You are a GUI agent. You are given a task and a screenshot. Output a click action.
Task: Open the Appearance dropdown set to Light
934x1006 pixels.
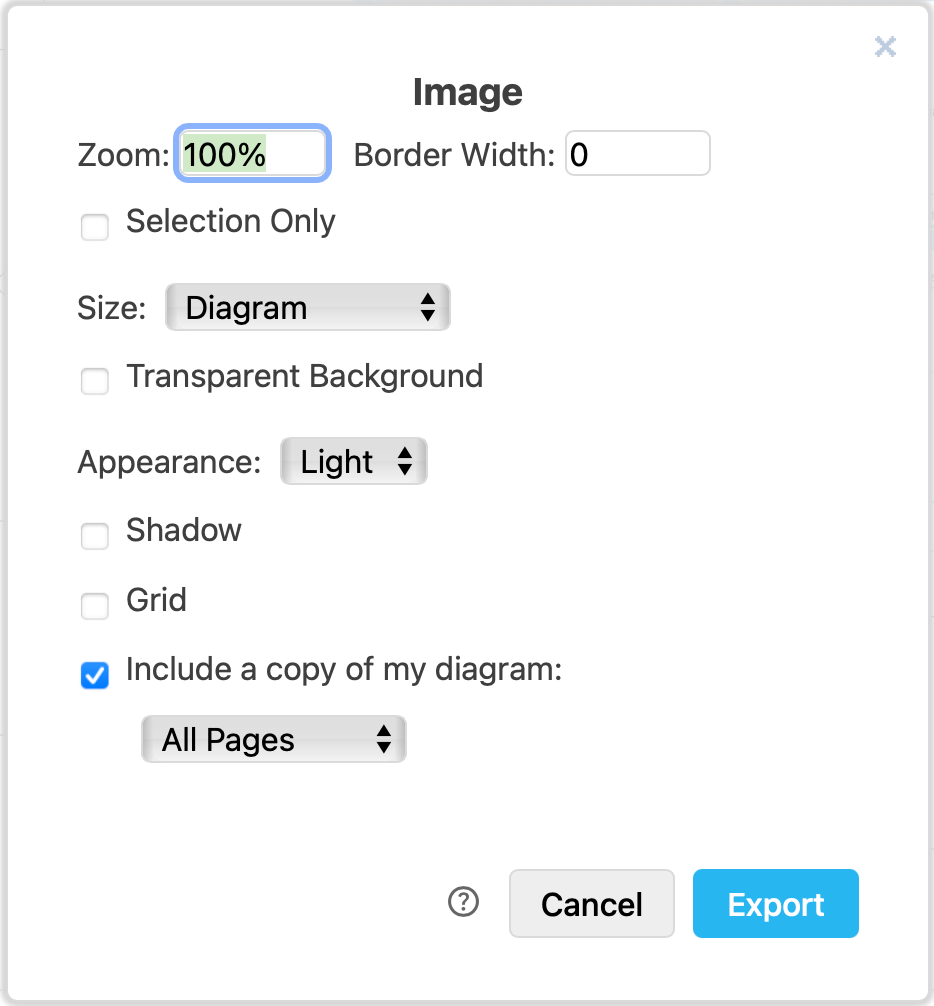coord(353,461)
